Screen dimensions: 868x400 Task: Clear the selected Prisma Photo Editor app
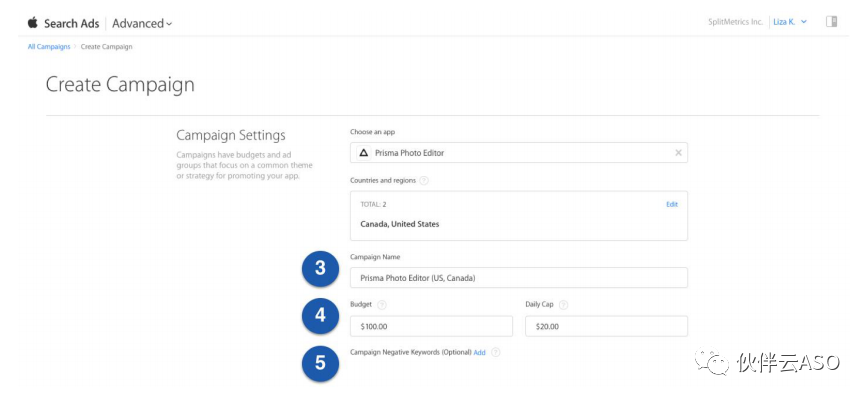(678, 153)
